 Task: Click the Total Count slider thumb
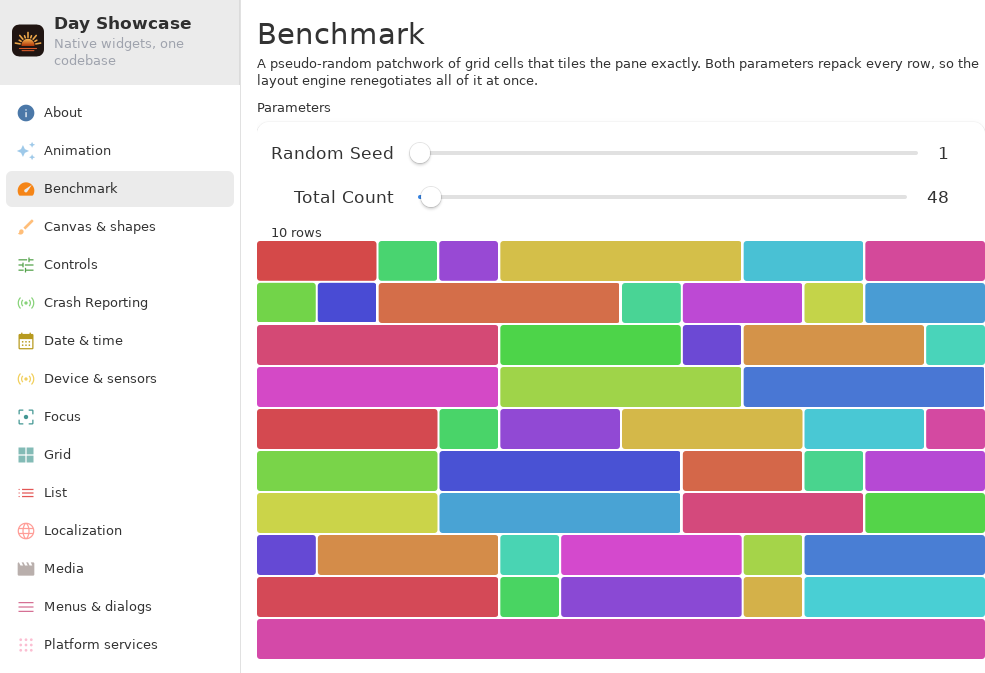point(431,197)
